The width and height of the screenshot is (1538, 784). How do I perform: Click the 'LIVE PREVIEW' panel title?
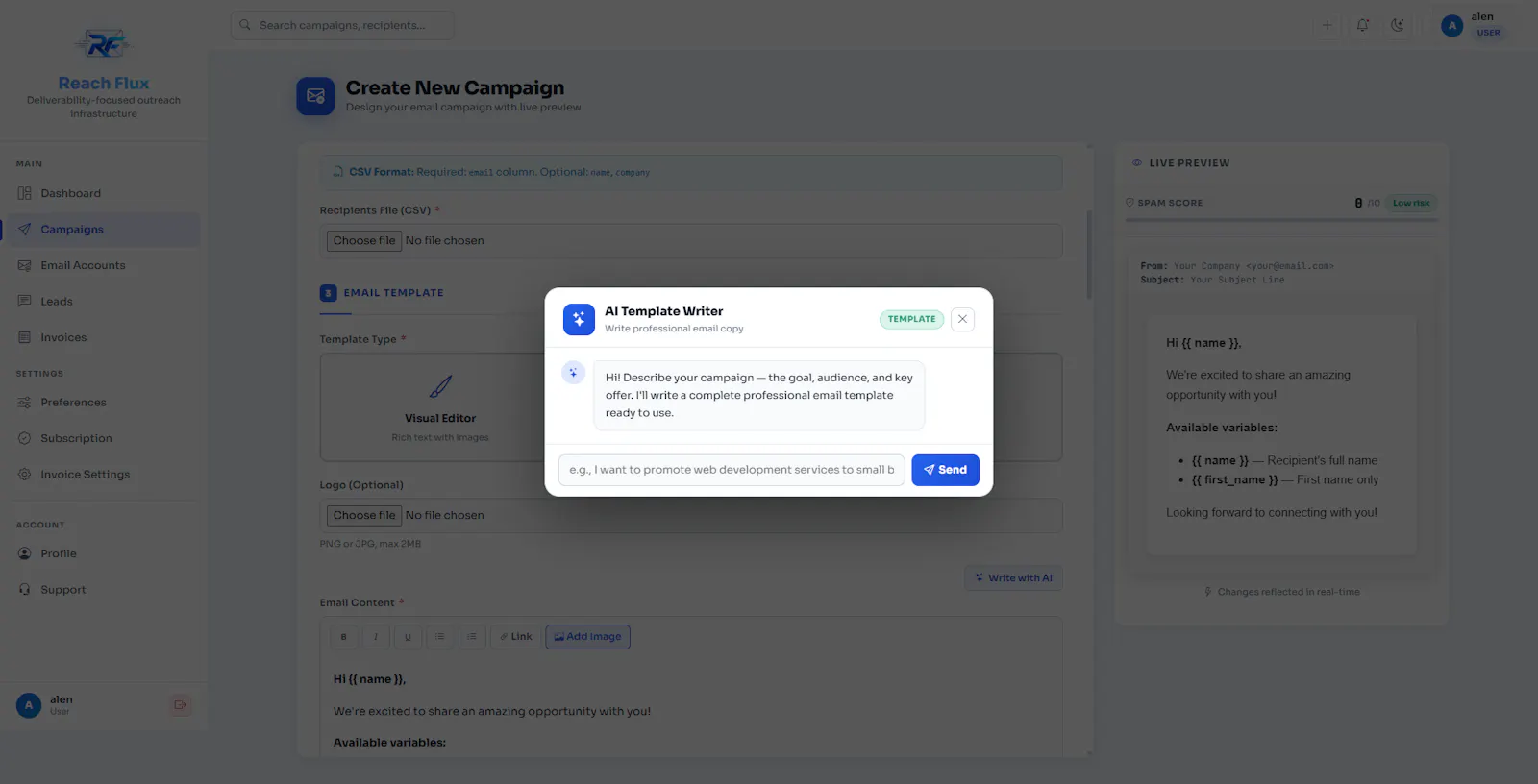1189,163
